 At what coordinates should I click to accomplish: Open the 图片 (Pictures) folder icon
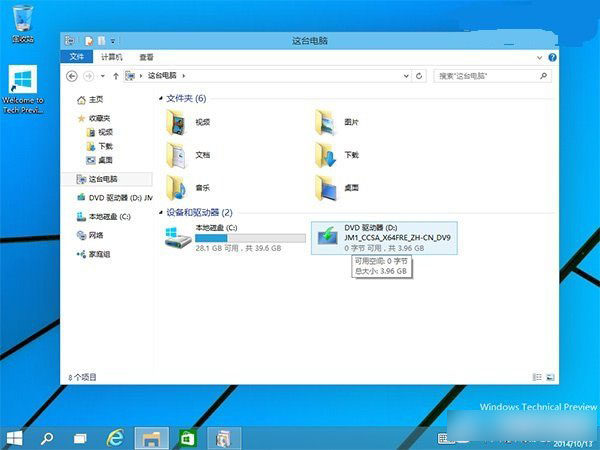[326, 123]
